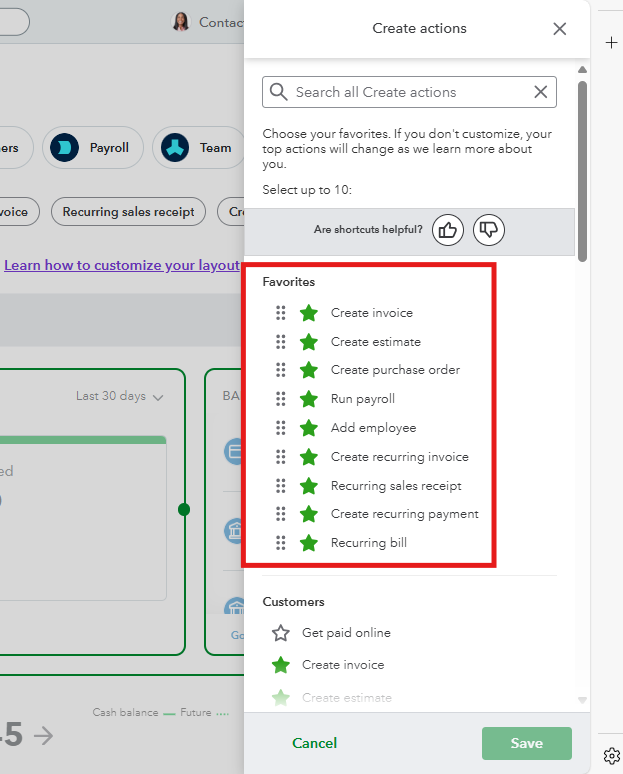Grab the drag handle for Add employee
Viewport: 623px width, 774px height.
pyautogui.click(x=280, y=427)
